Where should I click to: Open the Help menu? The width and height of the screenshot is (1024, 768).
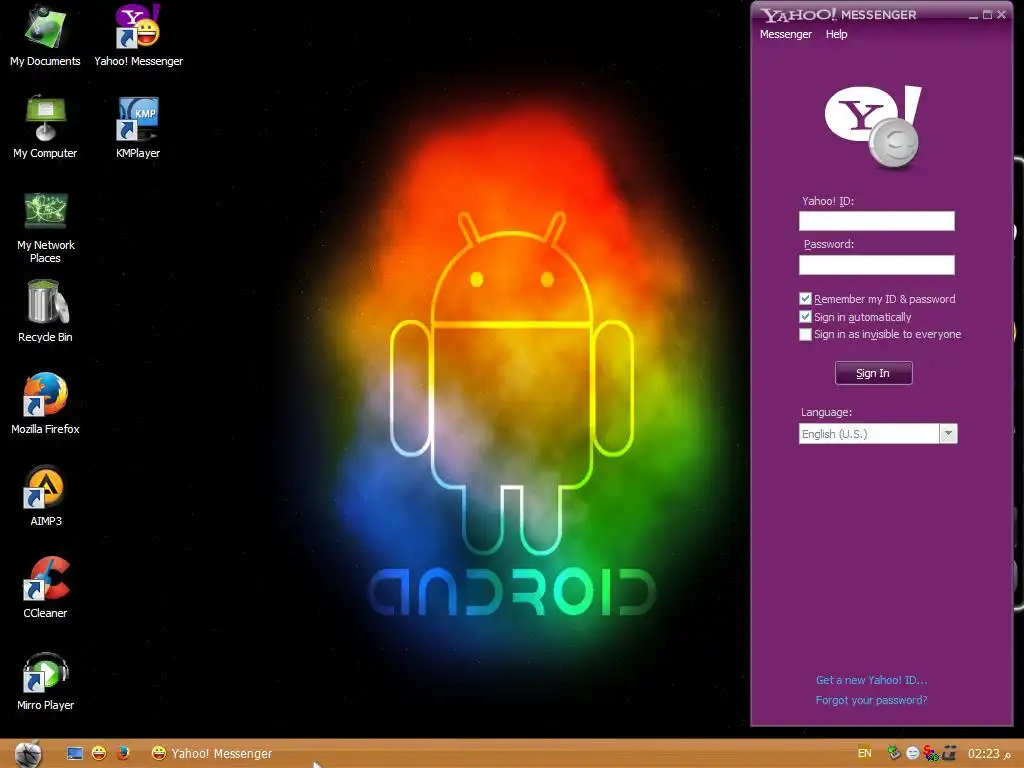837,34
